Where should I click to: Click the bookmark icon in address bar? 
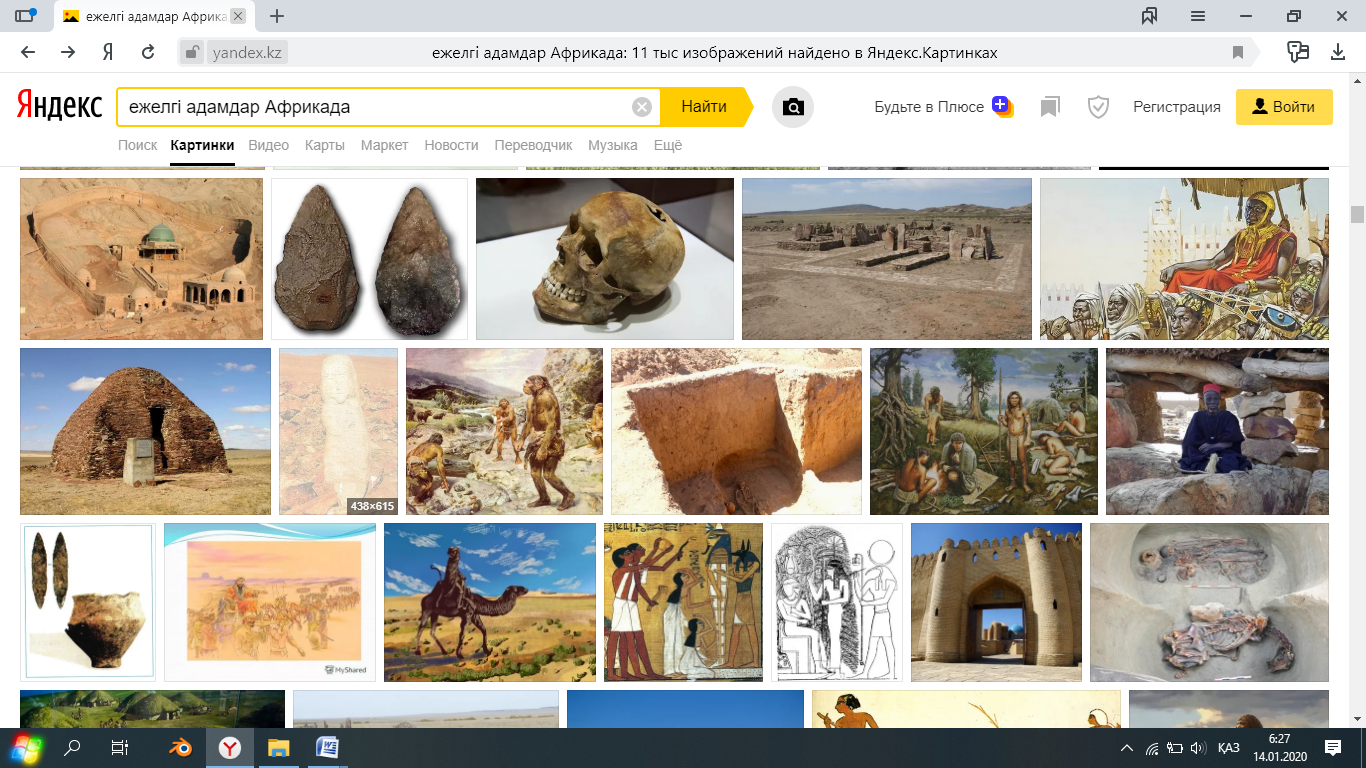pos(1238,53)
